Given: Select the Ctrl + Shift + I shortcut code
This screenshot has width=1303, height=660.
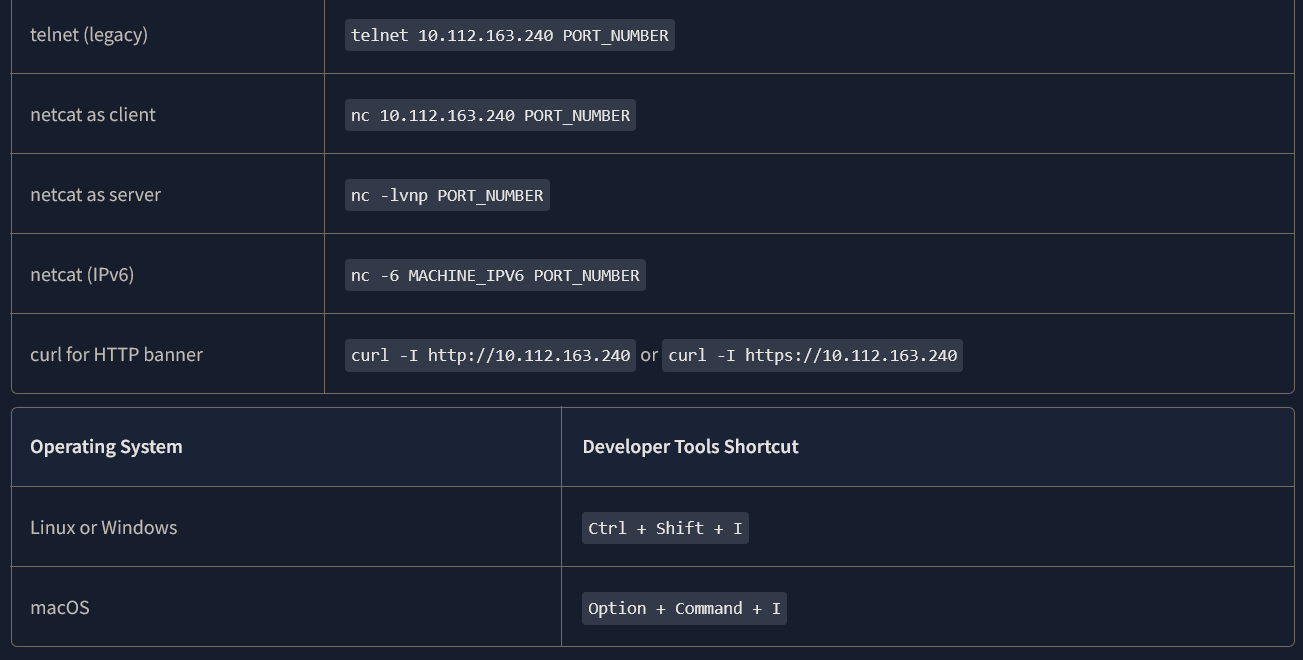Looking at the screenshot, I should click(665, 528).
